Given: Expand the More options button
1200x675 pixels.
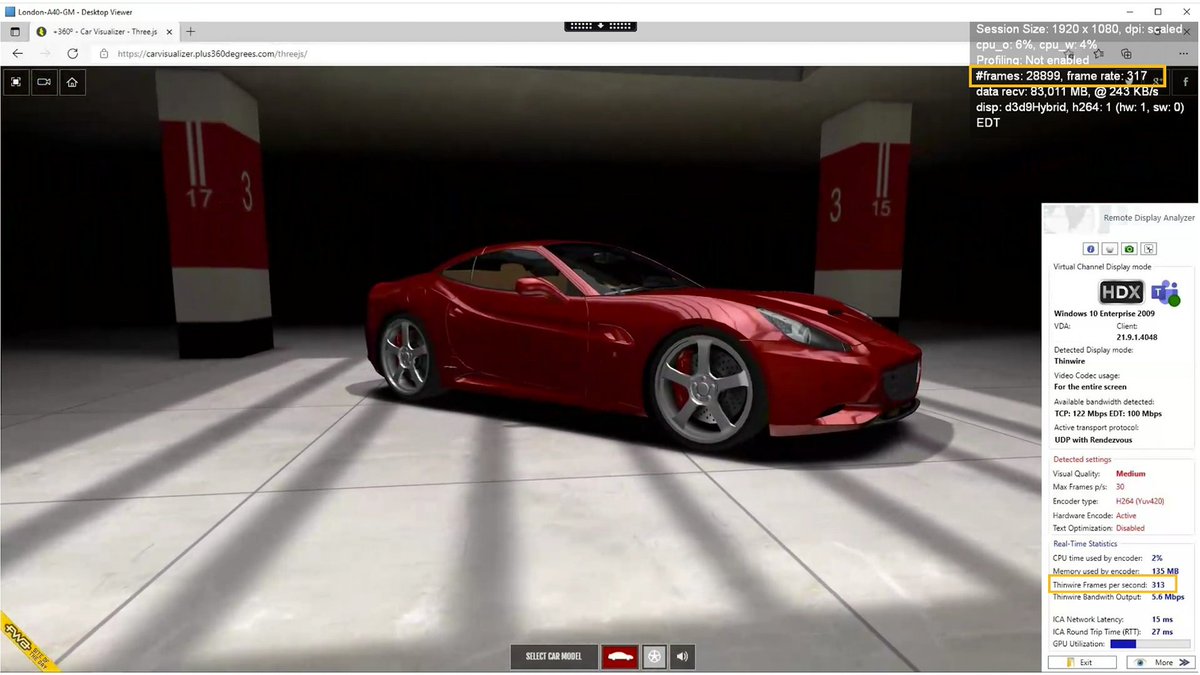Looking at the screenshot, I should click(1160, 662).
